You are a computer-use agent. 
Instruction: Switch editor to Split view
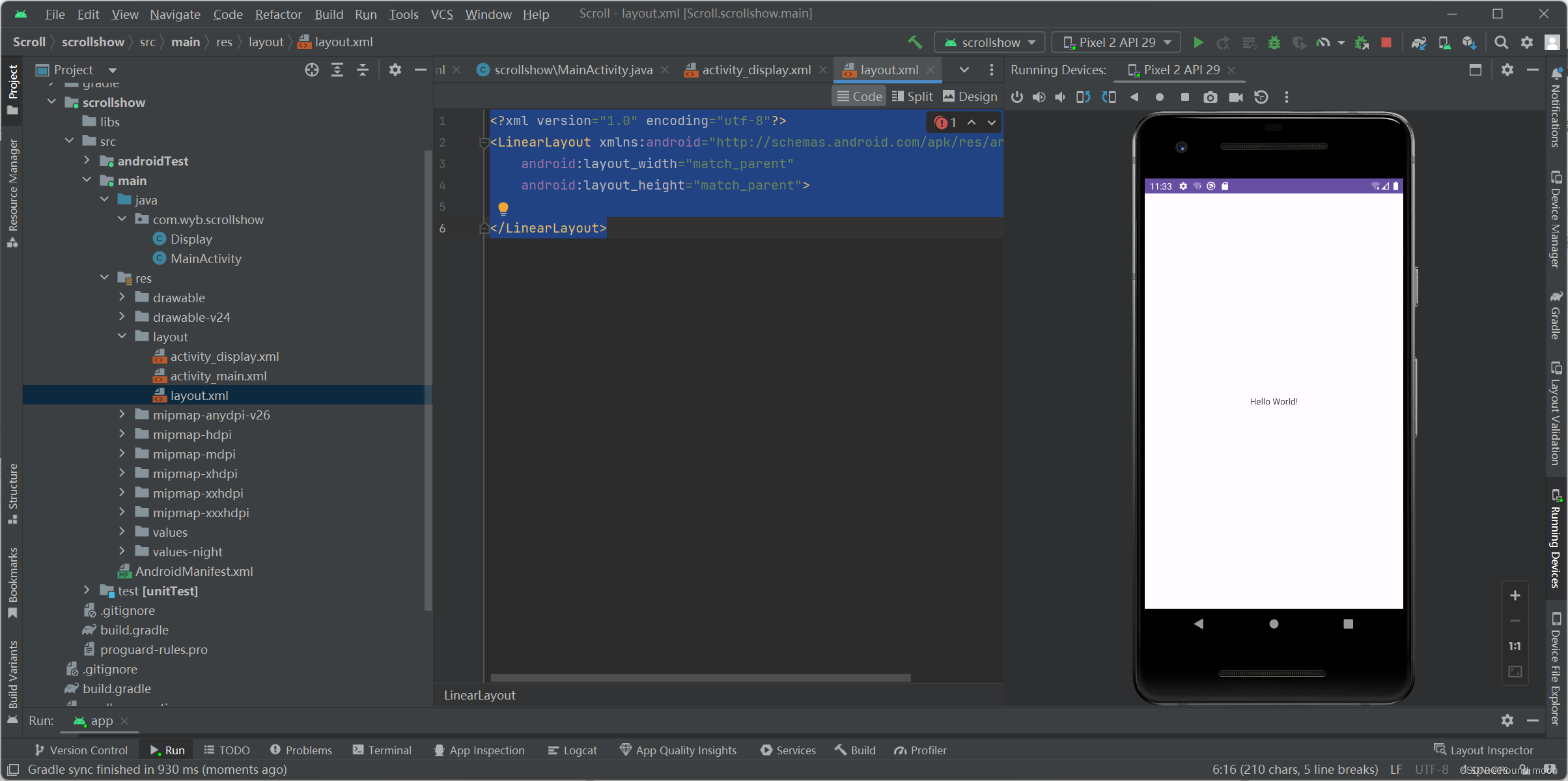click(x=913, y=96)
